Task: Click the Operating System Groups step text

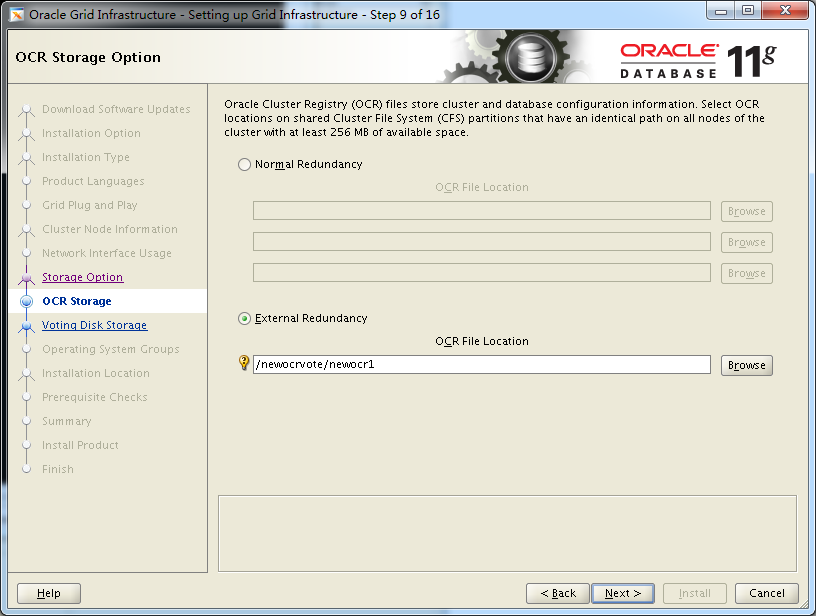Action: click(111, 349)
